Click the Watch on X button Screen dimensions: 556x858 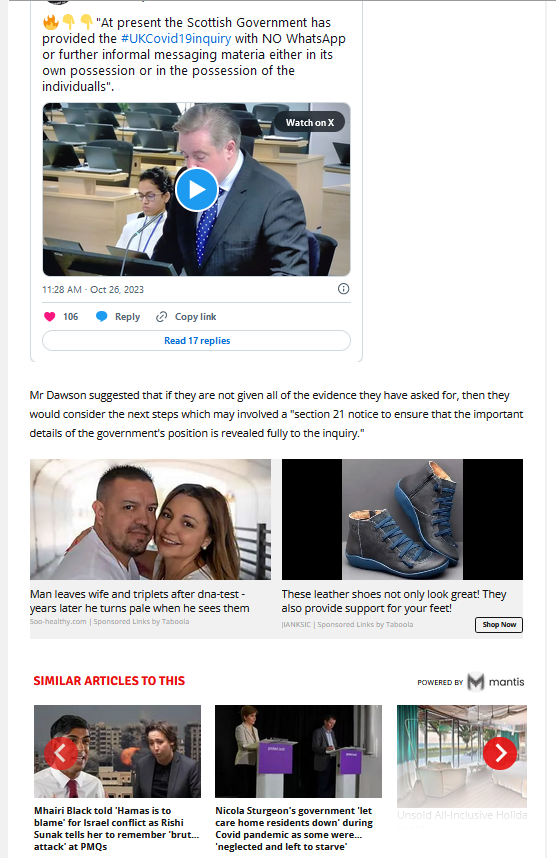tap(310, 123)
